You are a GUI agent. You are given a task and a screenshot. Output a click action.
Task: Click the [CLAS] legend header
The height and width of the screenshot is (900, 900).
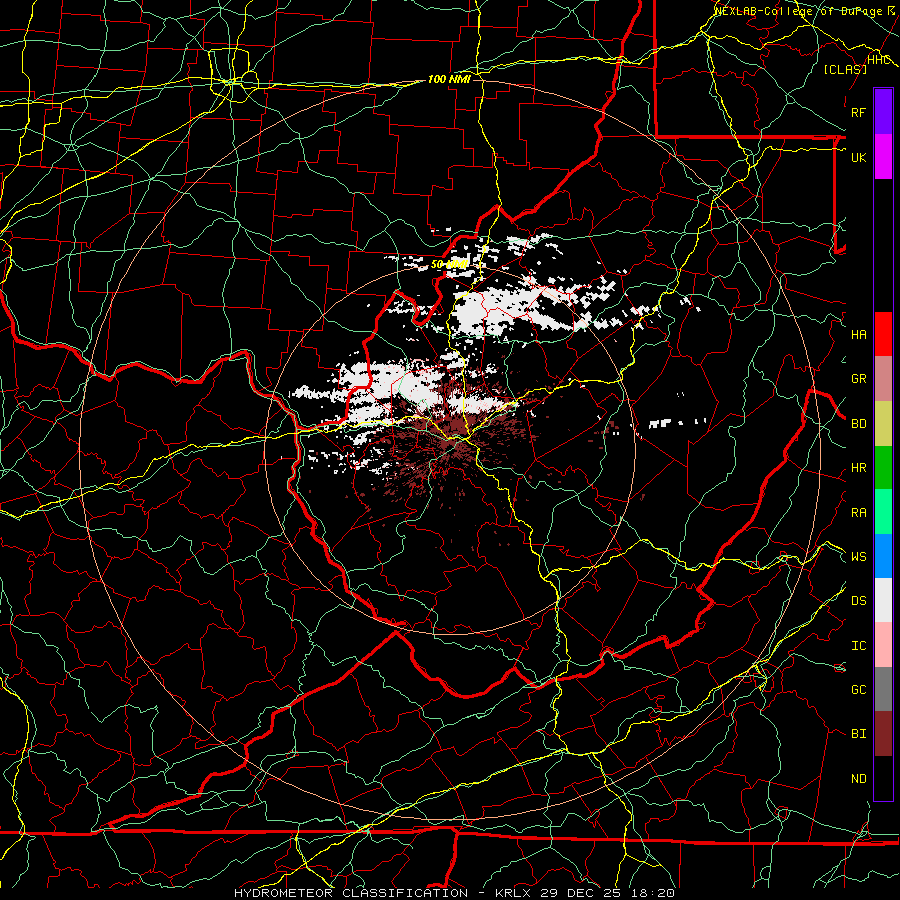[845, 69]
